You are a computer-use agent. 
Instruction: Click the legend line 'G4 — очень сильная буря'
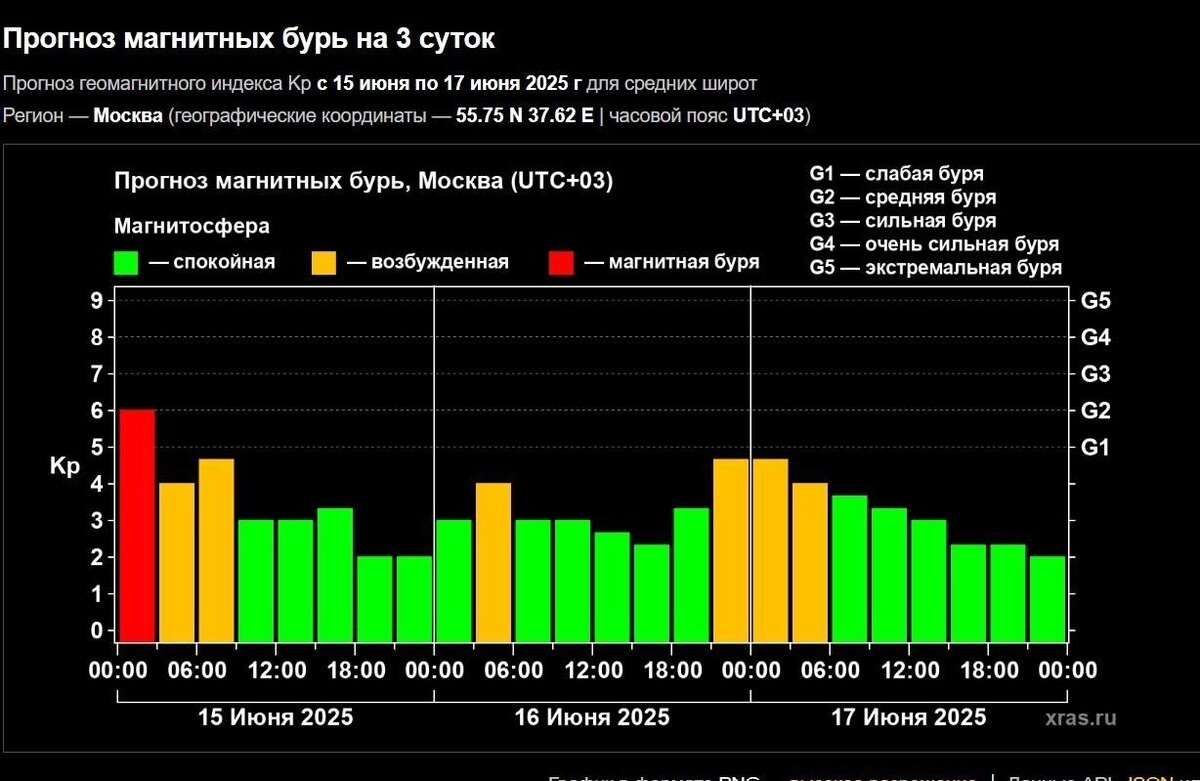[934, 244]
